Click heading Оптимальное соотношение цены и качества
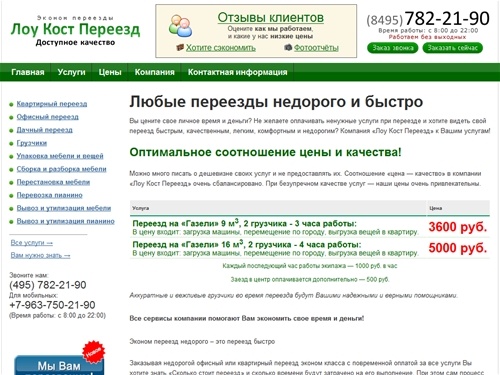Screen dimensions: 500x375 [265, 152]
